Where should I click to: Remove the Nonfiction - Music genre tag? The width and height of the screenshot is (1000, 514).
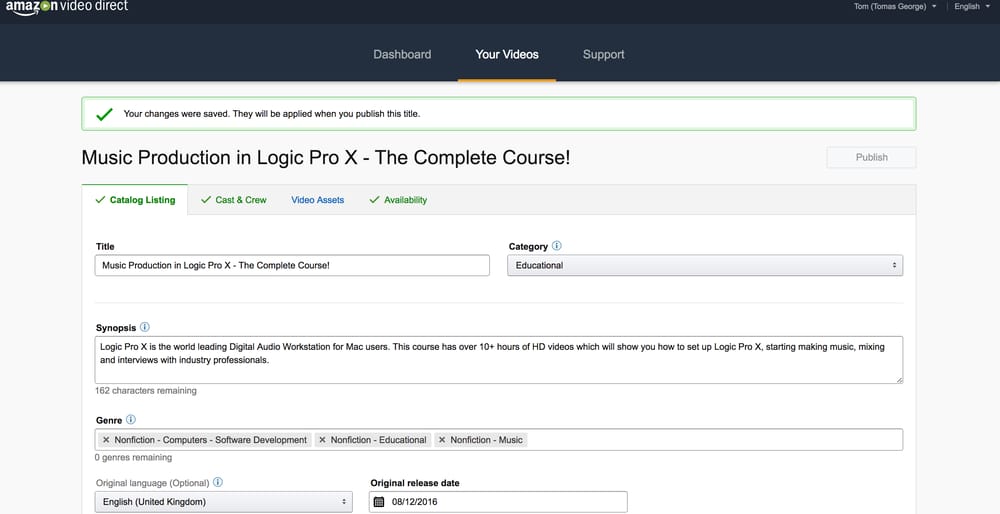click(x=442, y=440)
